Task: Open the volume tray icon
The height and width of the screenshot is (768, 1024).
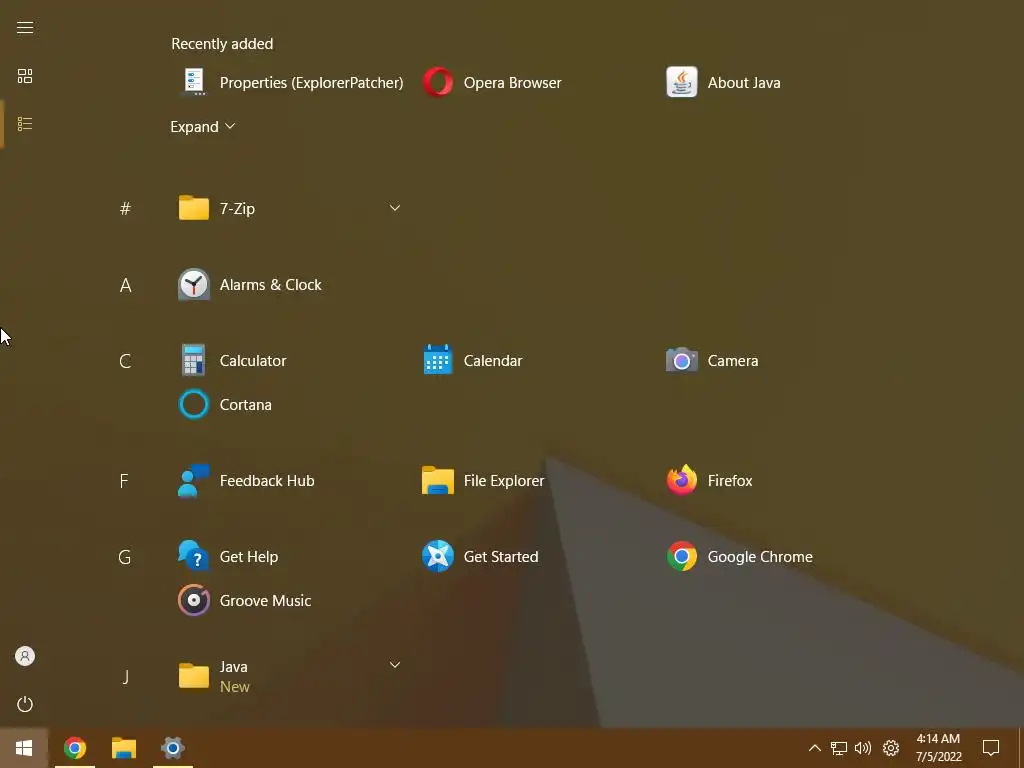Action: [863, 748]
